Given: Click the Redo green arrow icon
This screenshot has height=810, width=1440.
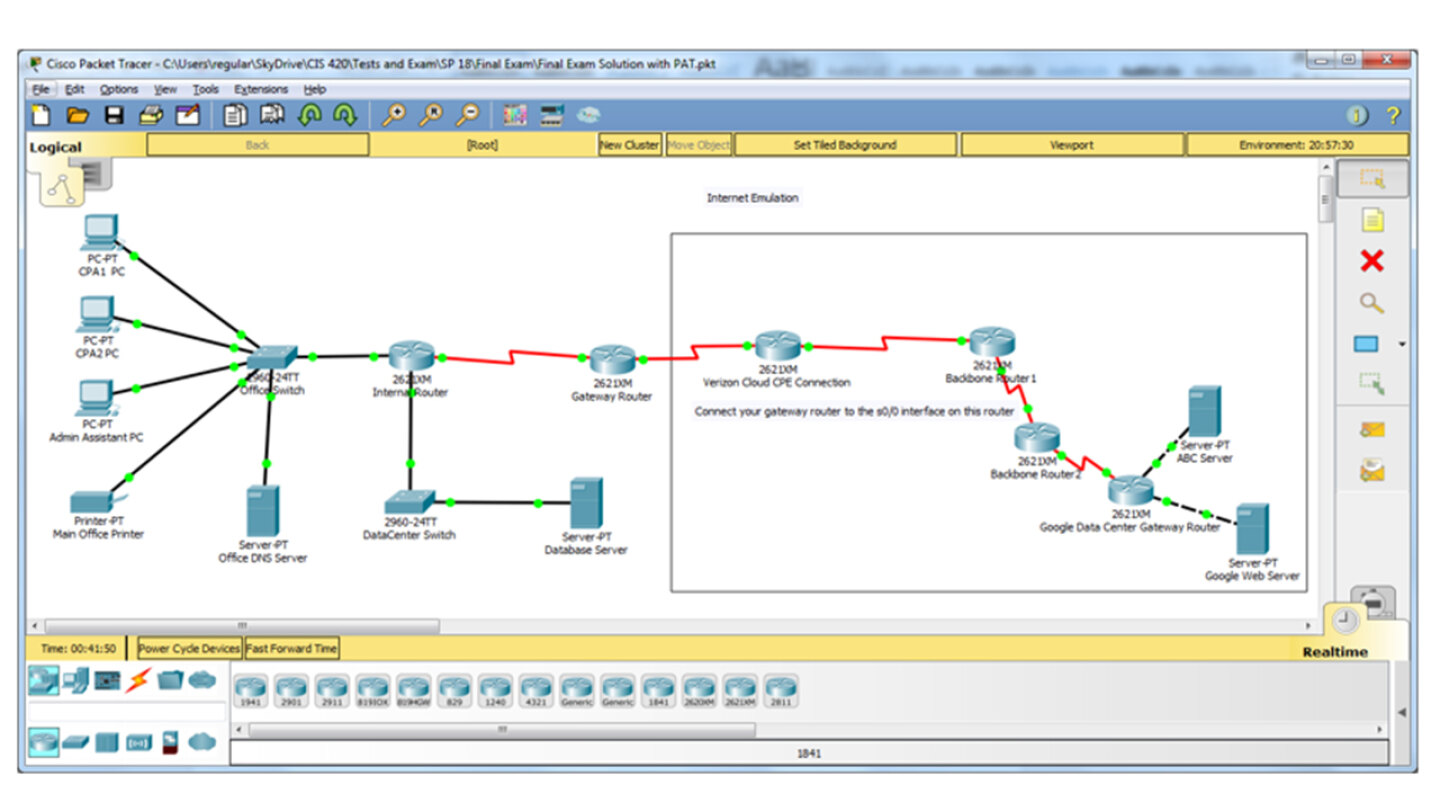Looking at the screenshot, I should click(345, 116).
